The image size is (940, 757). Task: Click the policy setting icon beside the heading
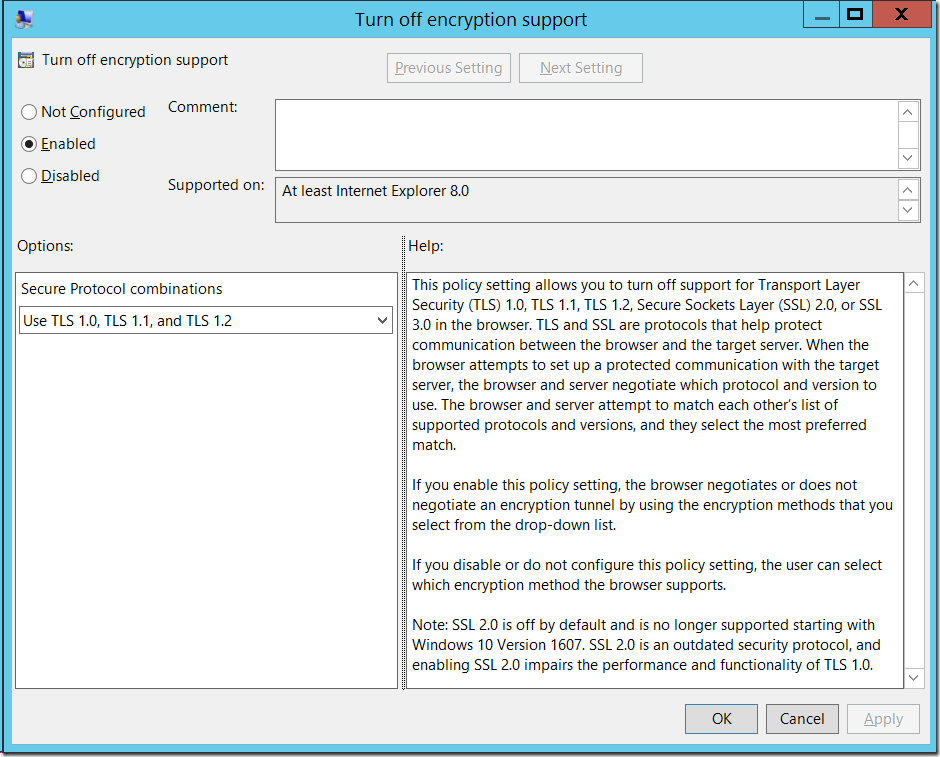(x=26, y=60)
